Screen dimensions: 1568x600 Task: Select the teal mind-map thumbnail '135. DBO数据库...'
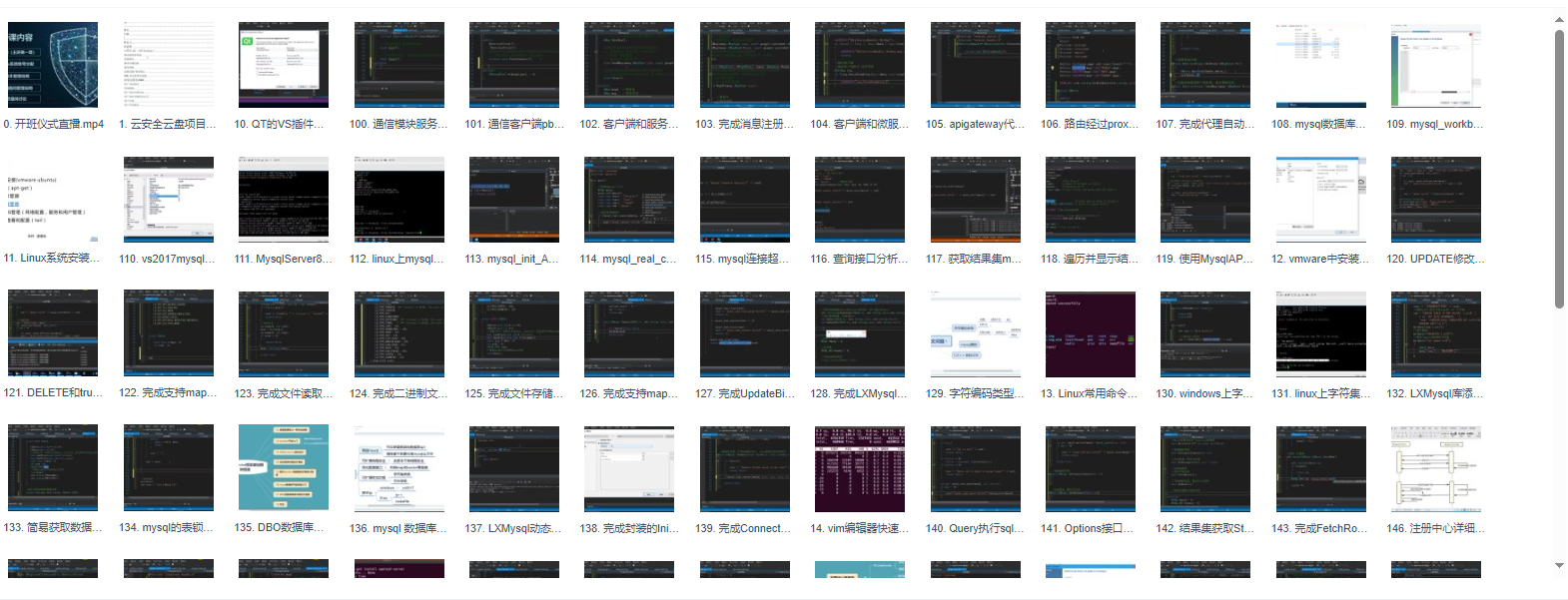pos(284,469)
